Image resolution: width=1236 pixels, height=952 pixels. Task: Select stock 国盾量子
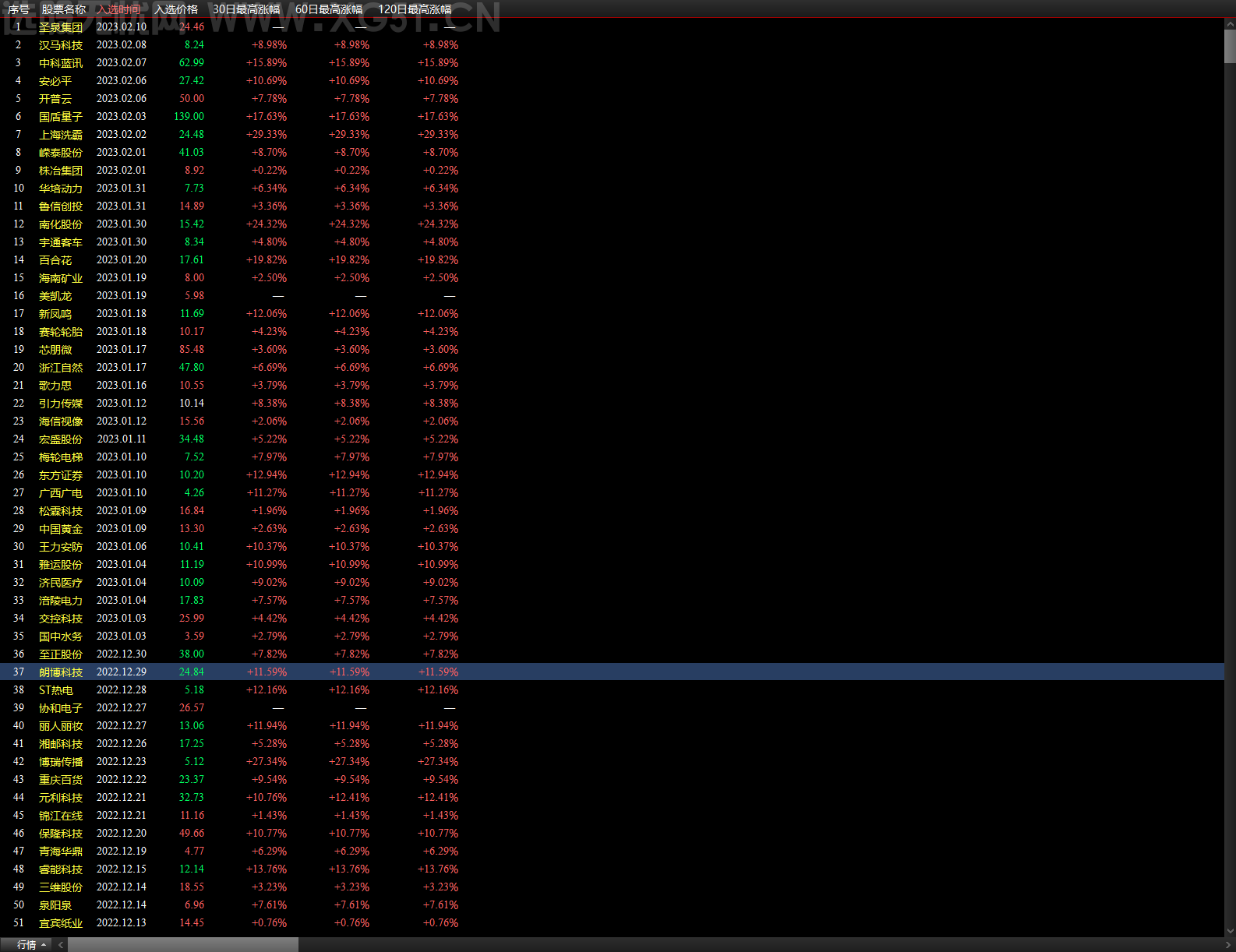pos(61,117)
